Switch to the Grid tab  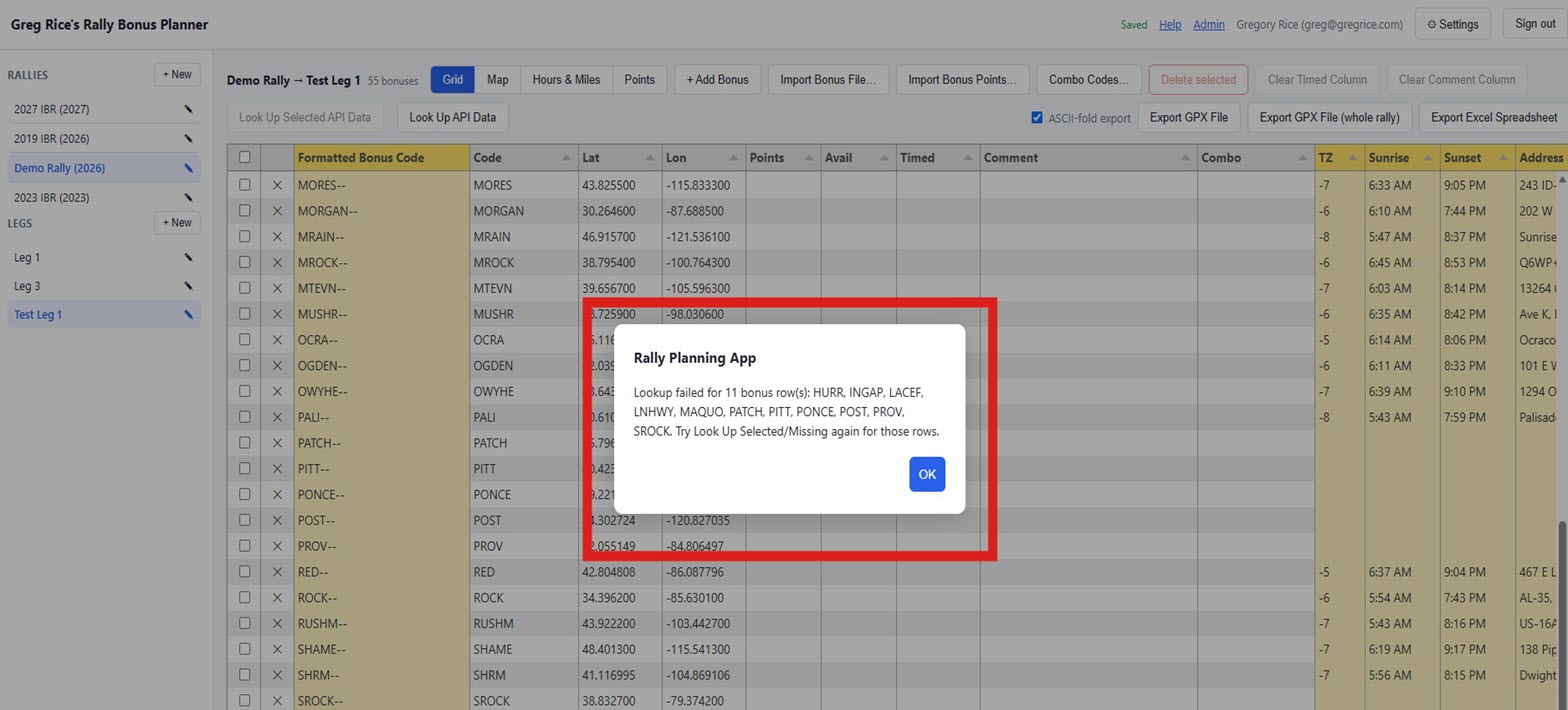453,80
